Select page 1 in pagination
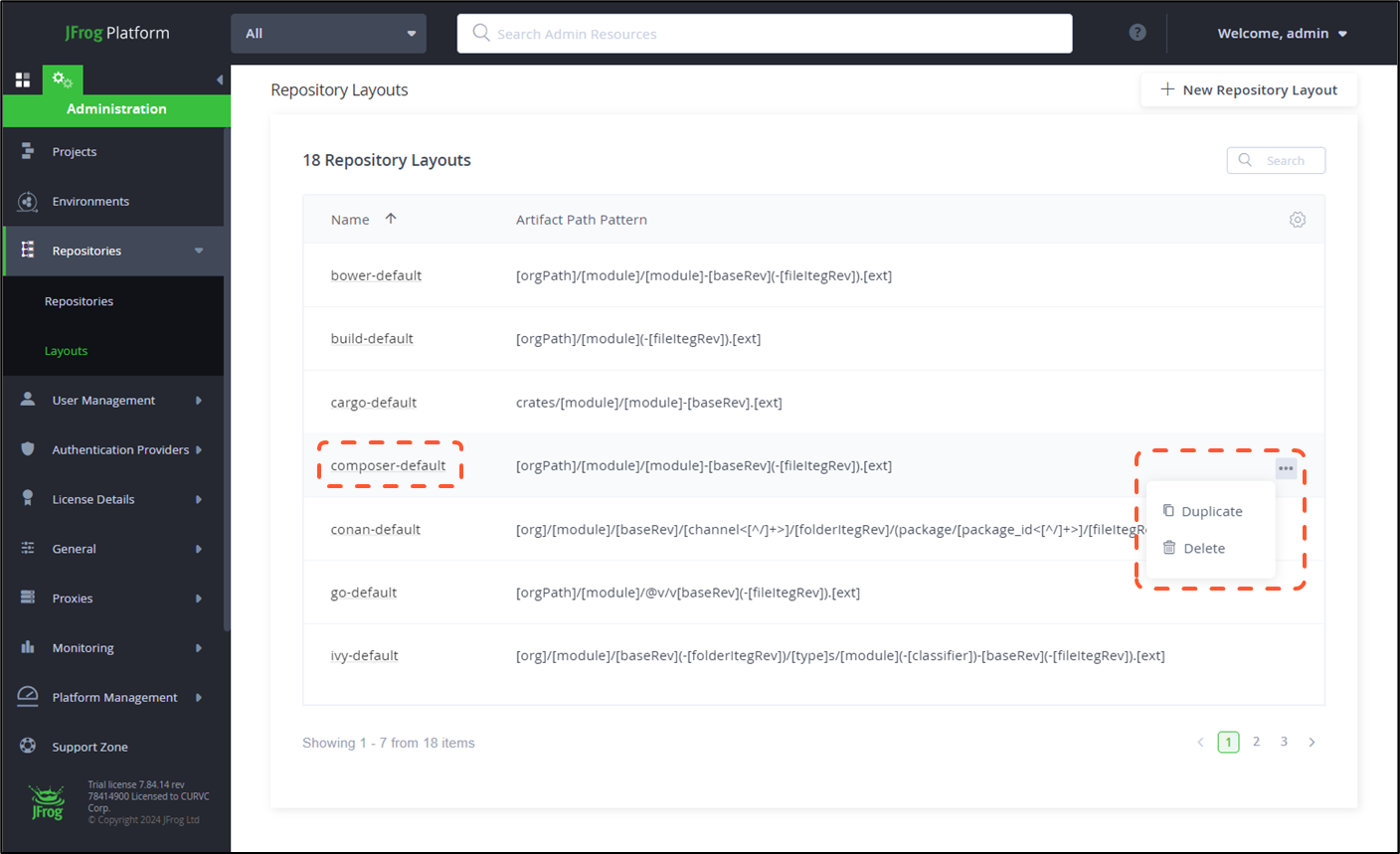Screen dimensions: 1400x854 point(1228,742)
